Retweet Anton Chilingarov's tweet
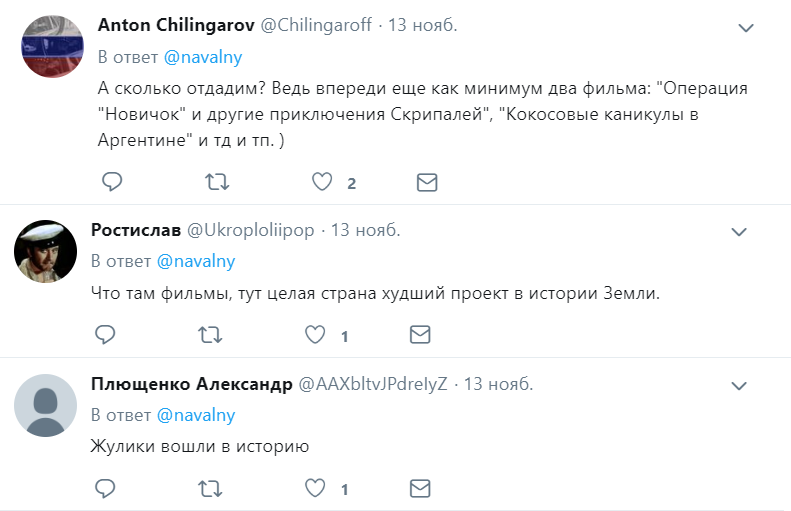The height and width of the screenshot is (511, 791). (x=217, y=182)
